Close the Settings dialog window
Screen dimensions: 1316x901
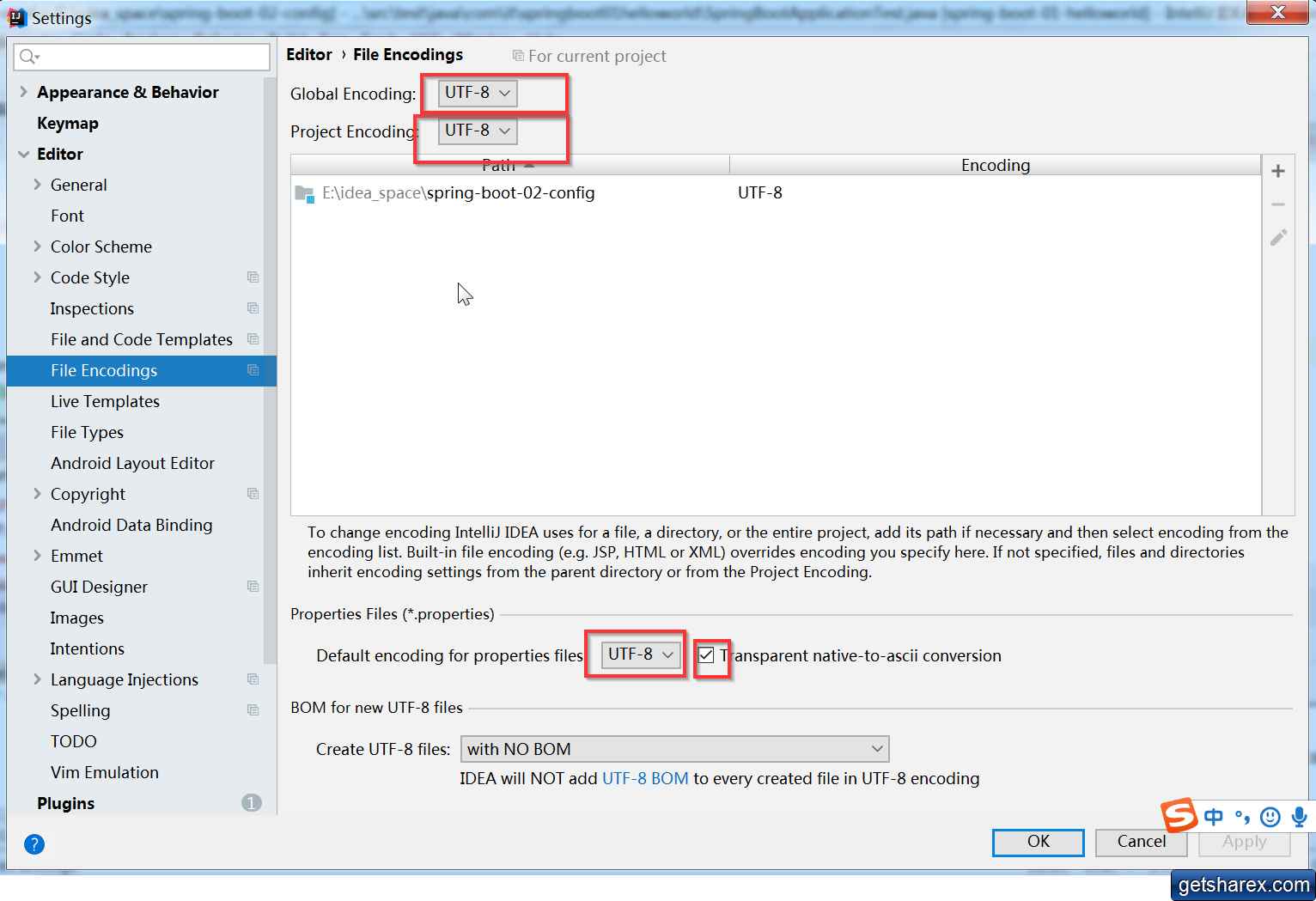(x=1278, y=11)
